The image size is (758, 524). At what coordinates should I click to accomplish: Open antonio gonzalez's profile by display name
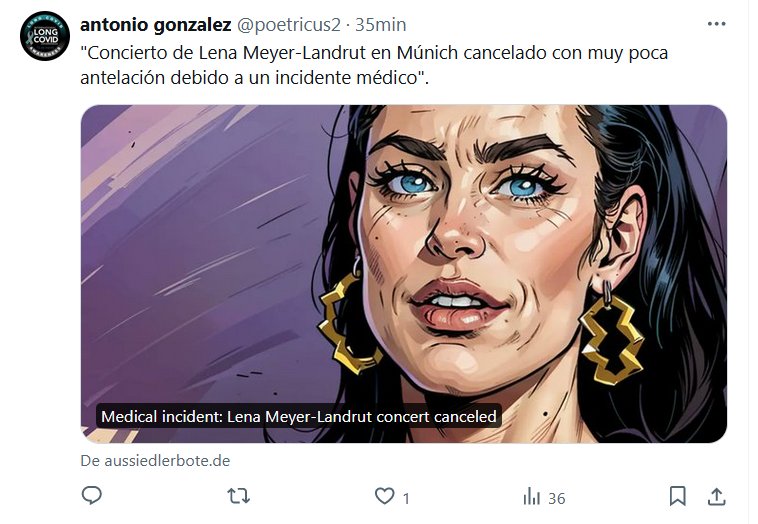click(x=155, y=24)
